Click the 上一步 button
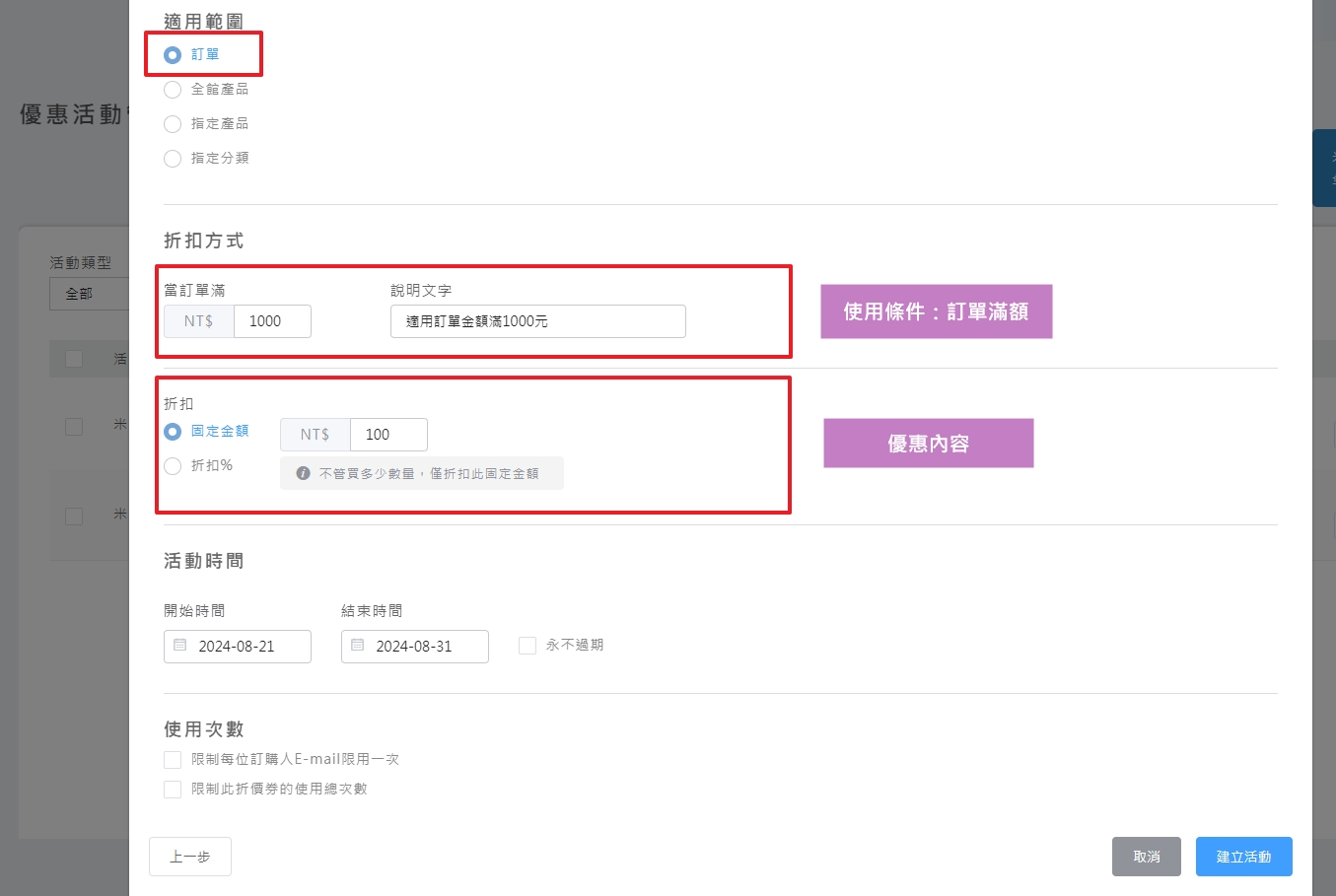1336x896 pixels. point(189,856)
